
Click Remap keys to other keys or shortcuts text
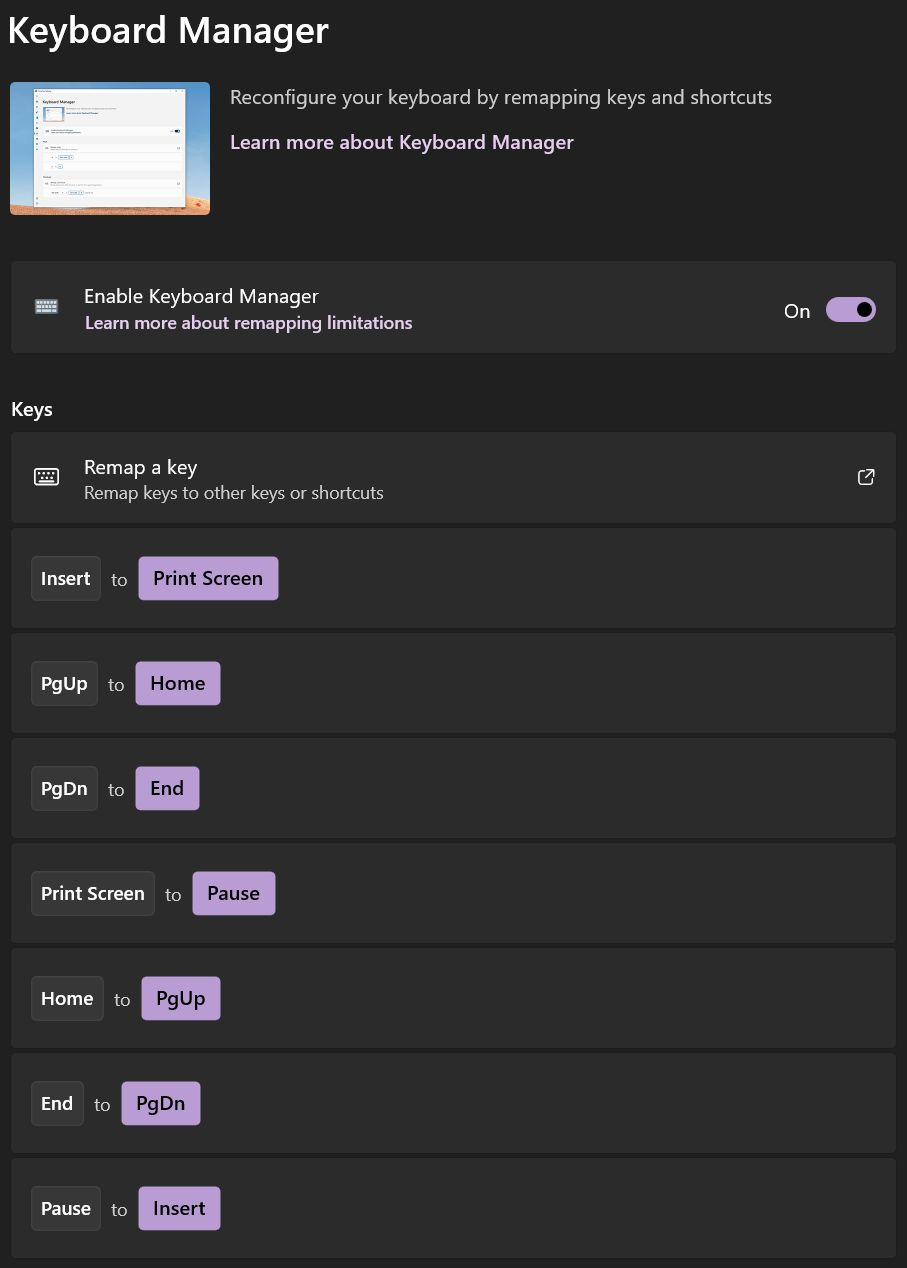234,493
